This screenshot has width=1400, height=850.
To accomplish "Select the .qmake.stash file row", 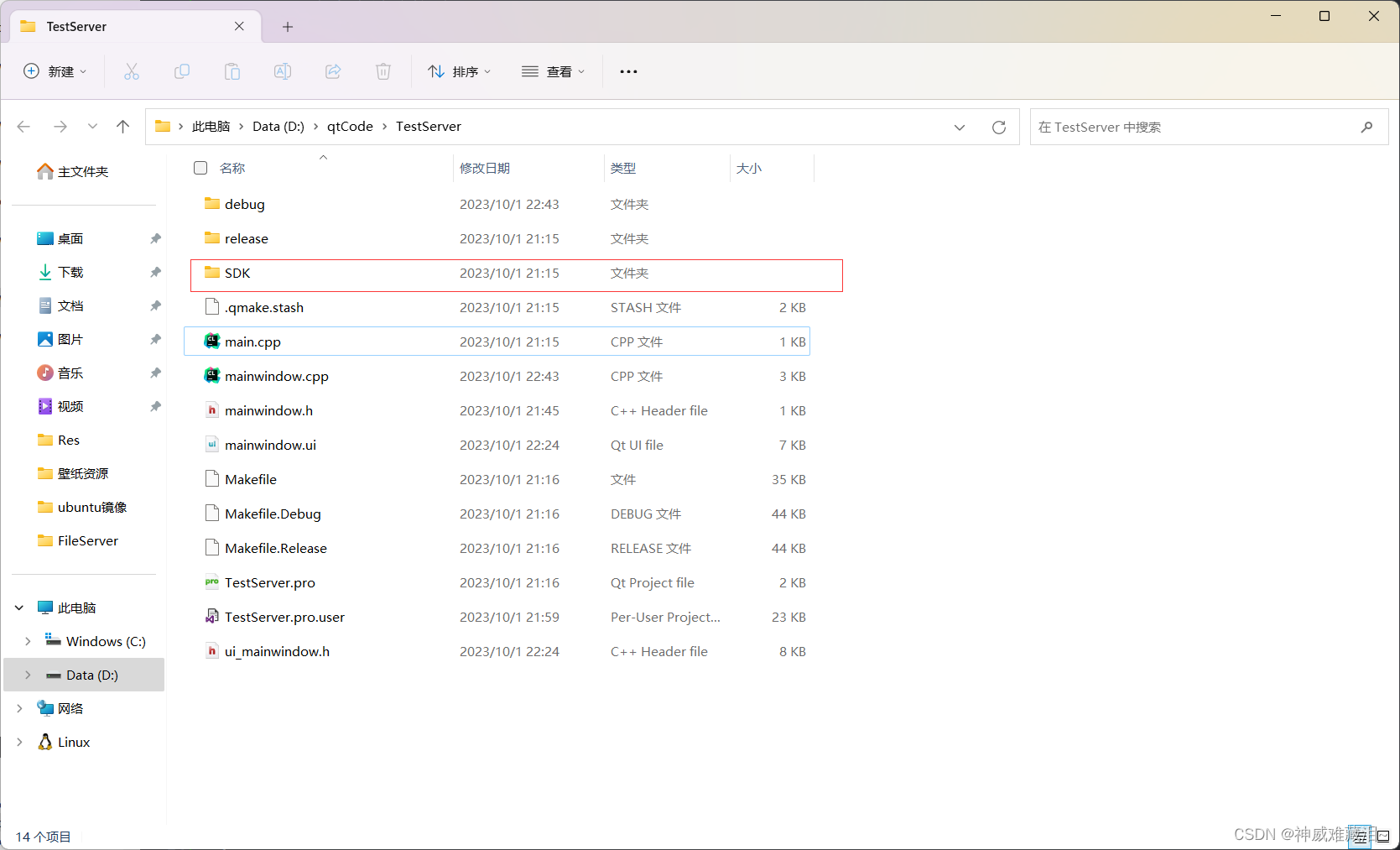I will pyautogui.click(x=497, y=307).
